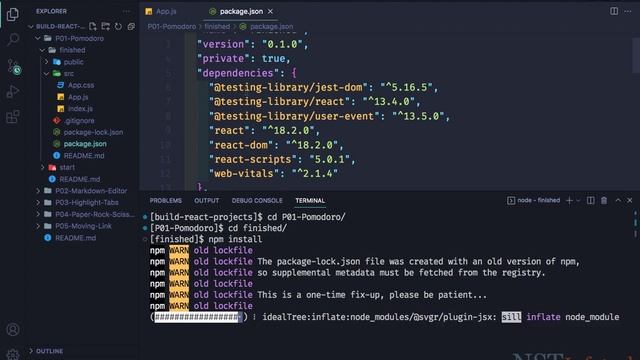
Task: Switch to the Debug Console tab
Action: [x=257, y=200]
